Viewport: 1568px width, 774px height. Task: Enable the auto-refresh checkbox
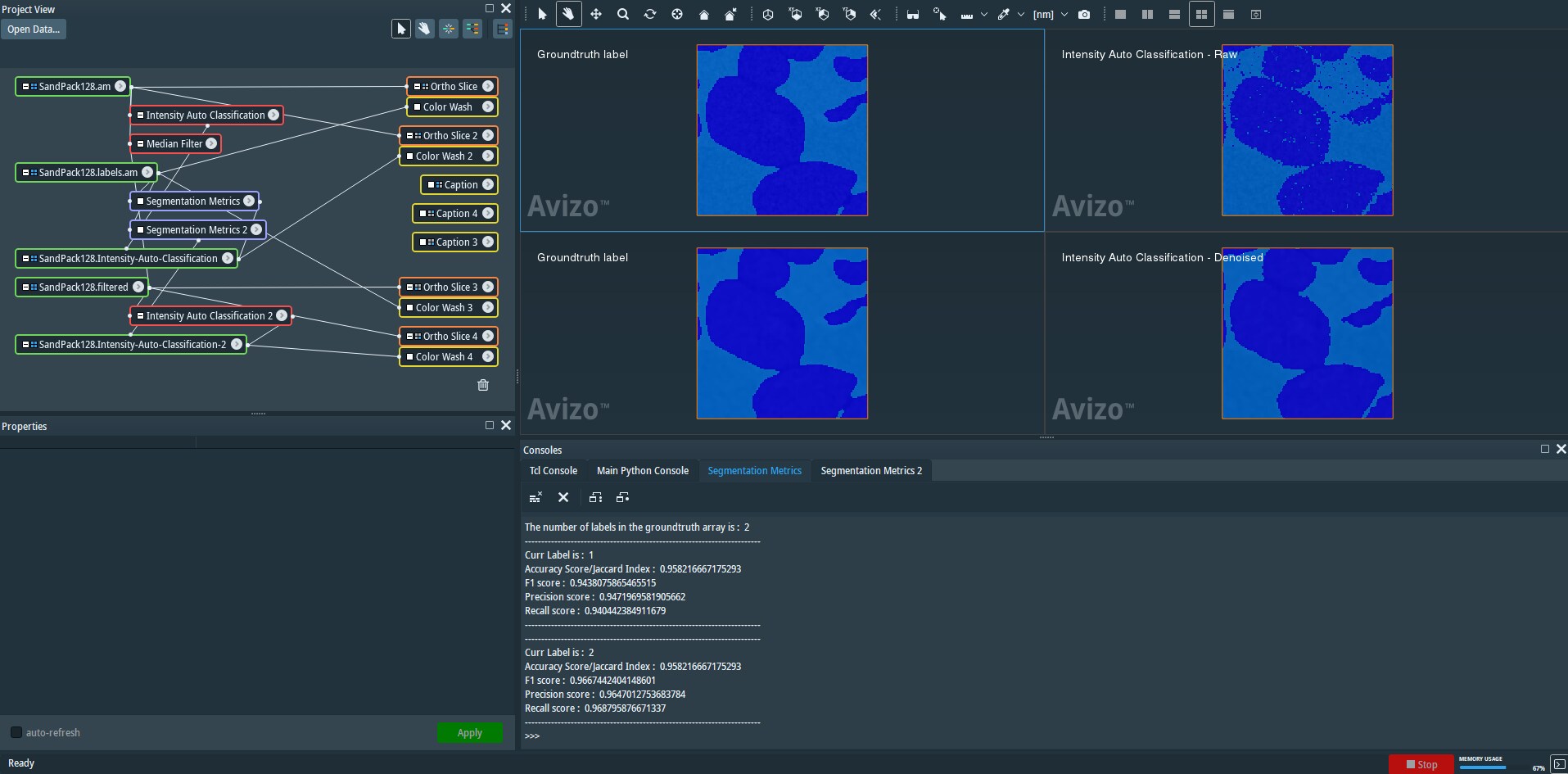(x=16, y=732)
